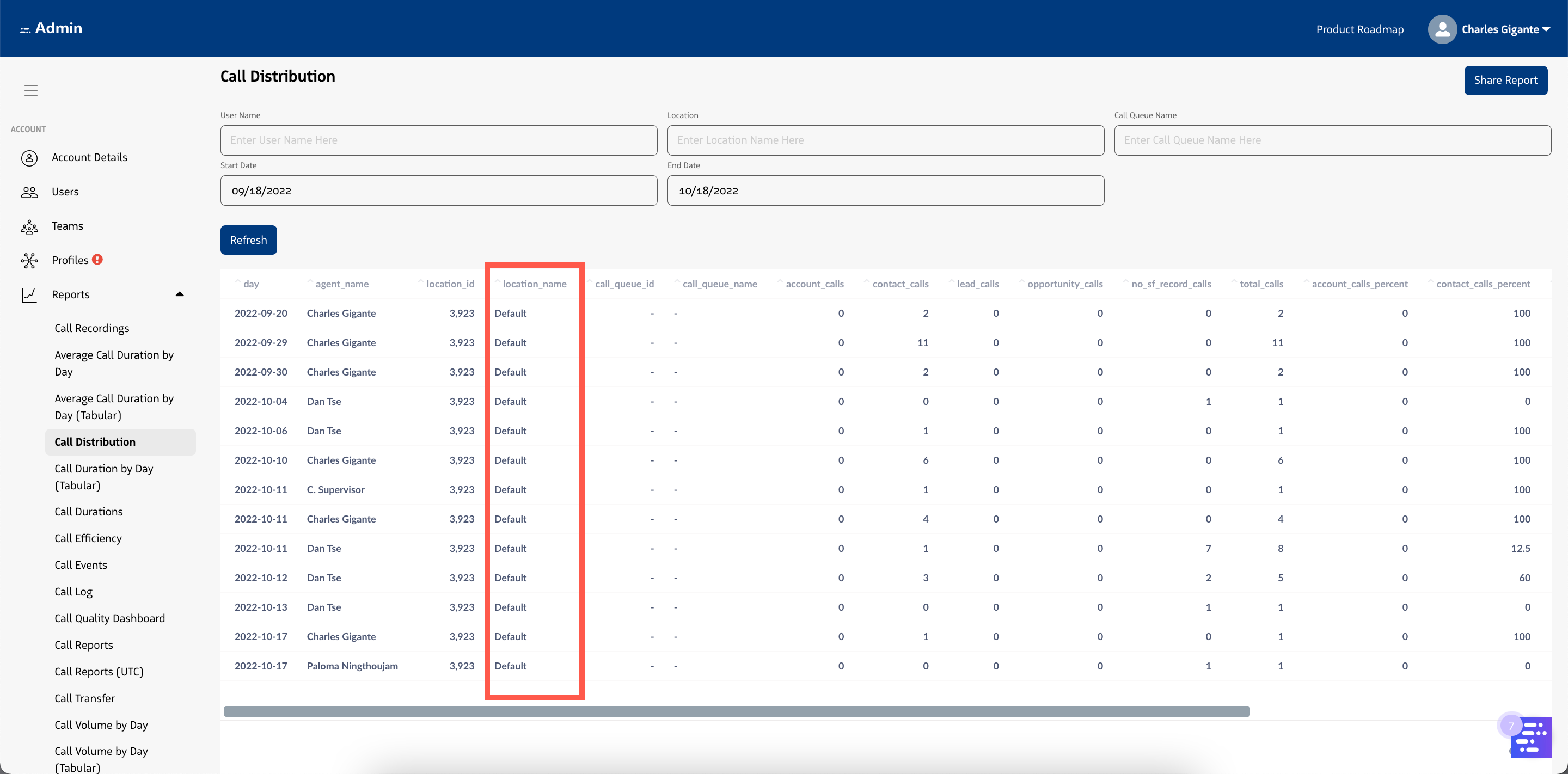Viewport: 1568px width, 774px height.
Task: Collapse the Reports section arrow
Action: click(180, 294)
